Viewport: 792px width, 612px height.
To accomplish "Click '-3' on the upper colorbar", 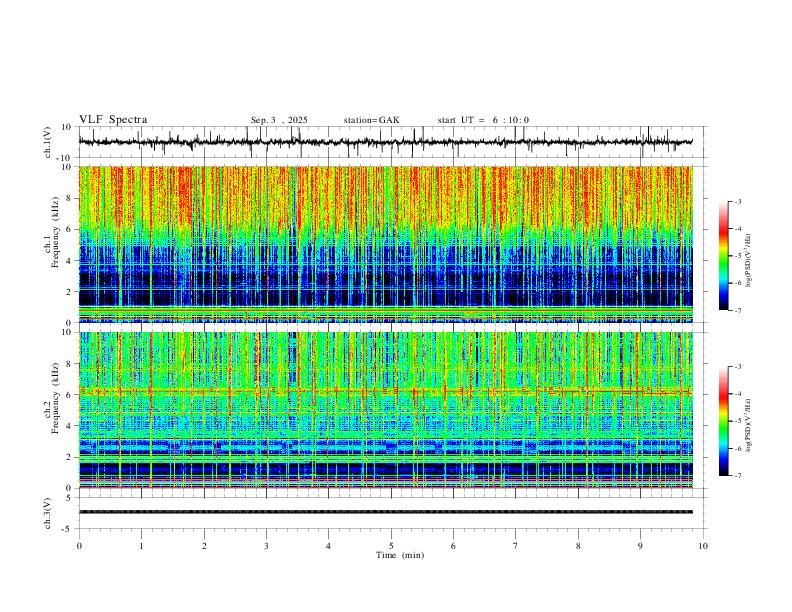I will [x=737, y=201].
